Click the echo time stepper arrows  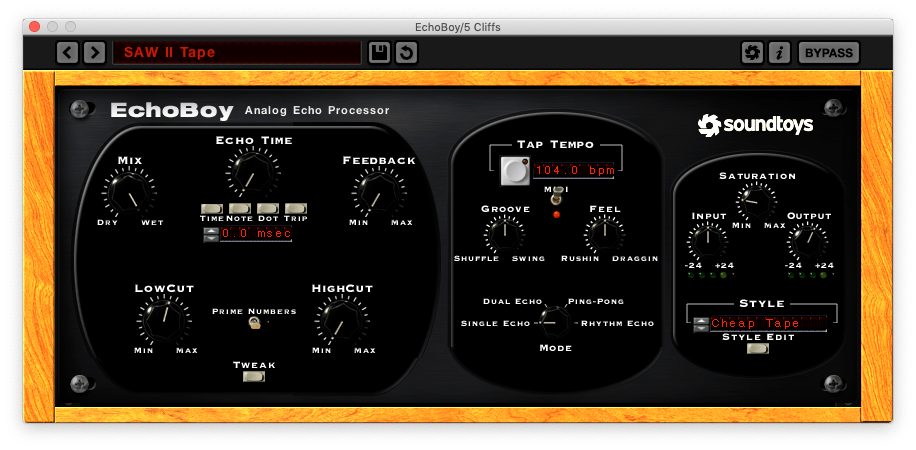click(x=210, y=235)
